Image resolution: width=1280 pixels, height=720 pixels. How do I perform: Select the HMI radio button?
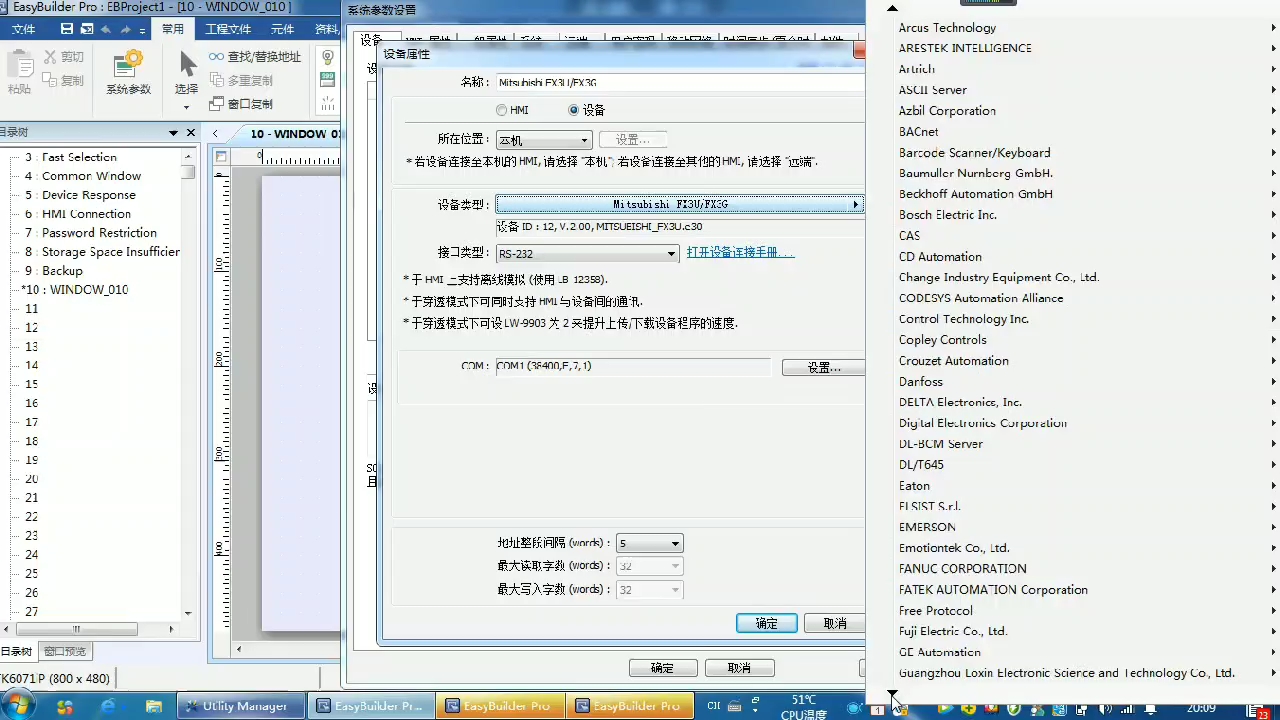[502, 110]
